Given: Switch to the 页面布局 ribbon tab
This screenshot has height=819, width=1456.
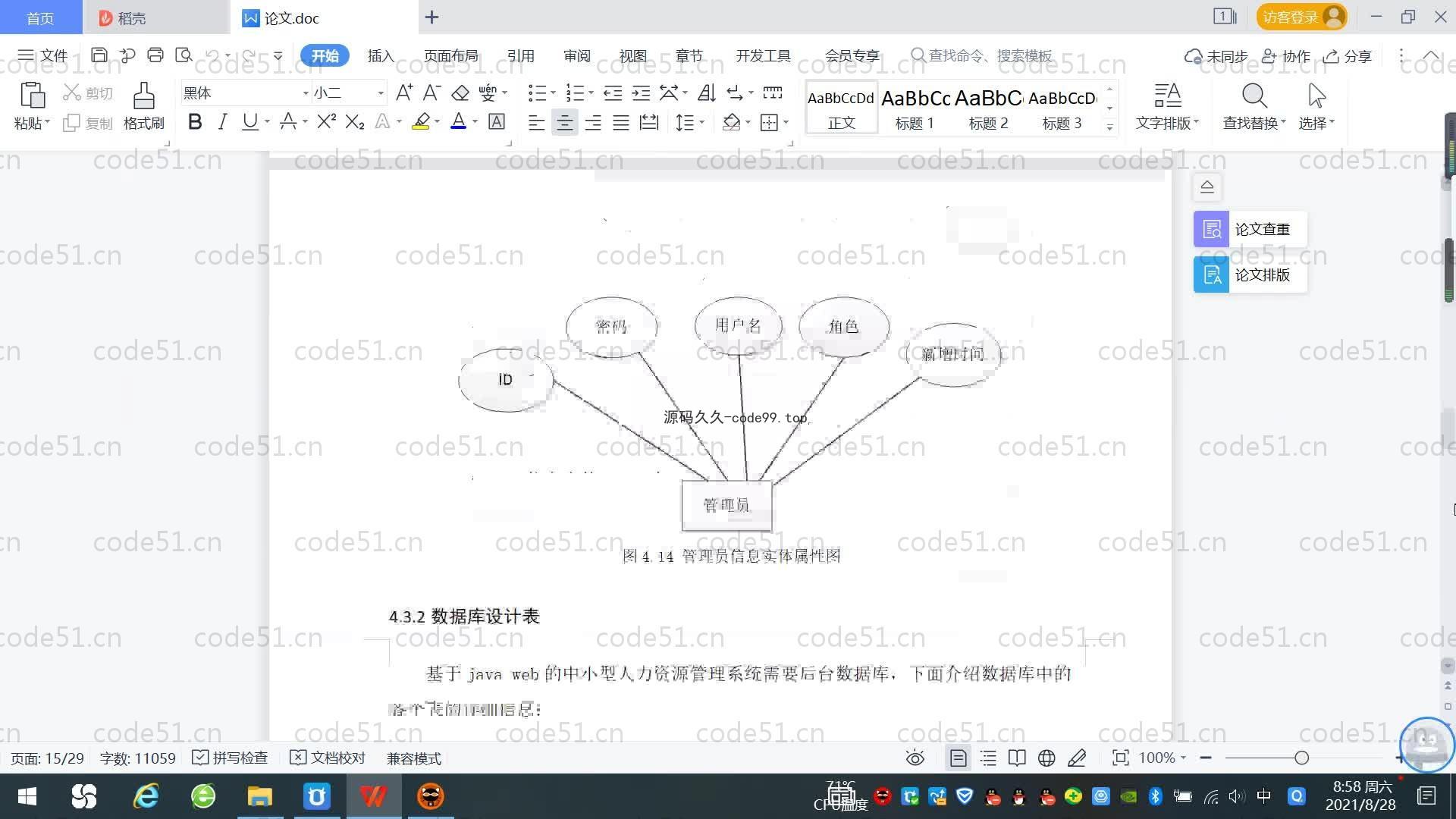Looking at the screenshot, I should coord(450,55).
